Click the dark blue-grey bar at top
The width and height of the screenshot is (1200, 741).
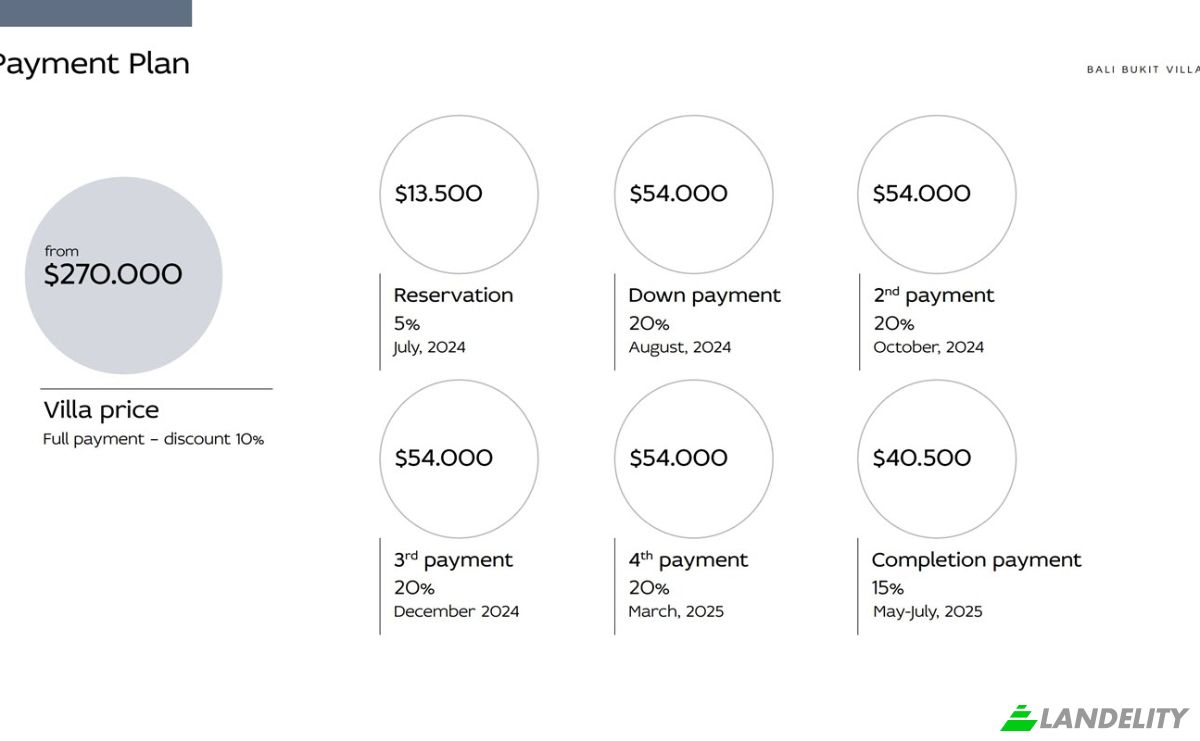click(x=95, y=13)
